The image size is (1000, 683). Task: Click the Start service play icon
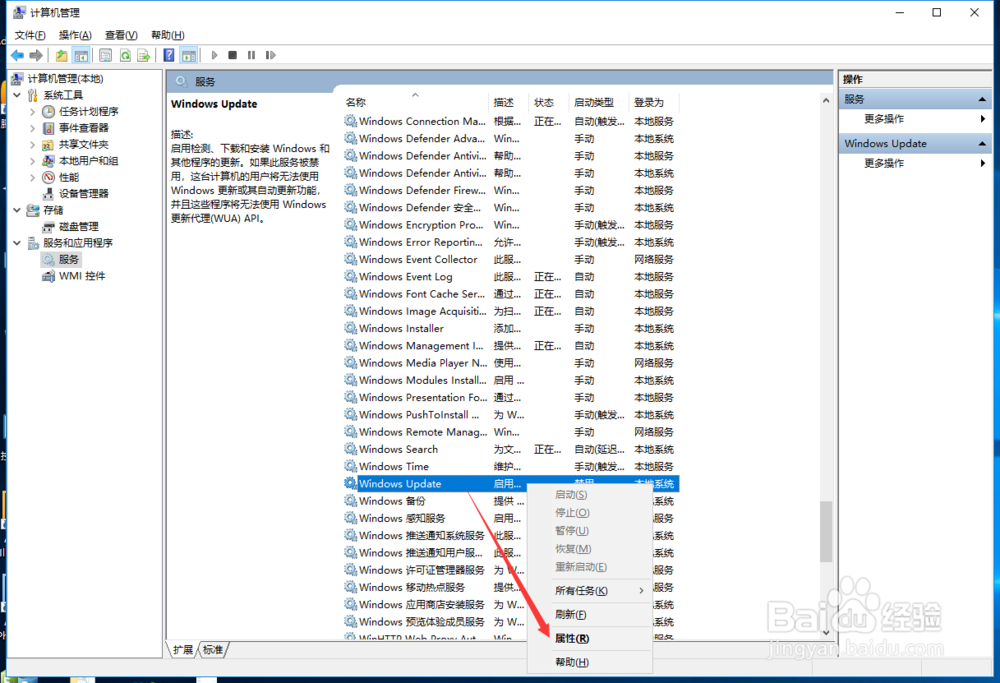pos(214,55)
